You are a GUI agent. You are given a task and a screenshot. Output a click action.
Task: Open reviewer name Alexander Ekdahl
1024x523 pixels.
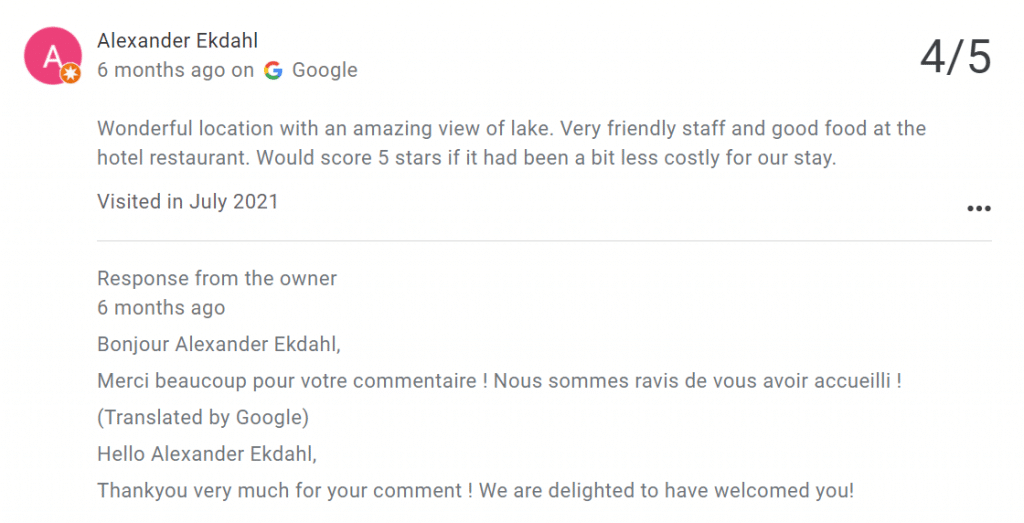(178, 40)
